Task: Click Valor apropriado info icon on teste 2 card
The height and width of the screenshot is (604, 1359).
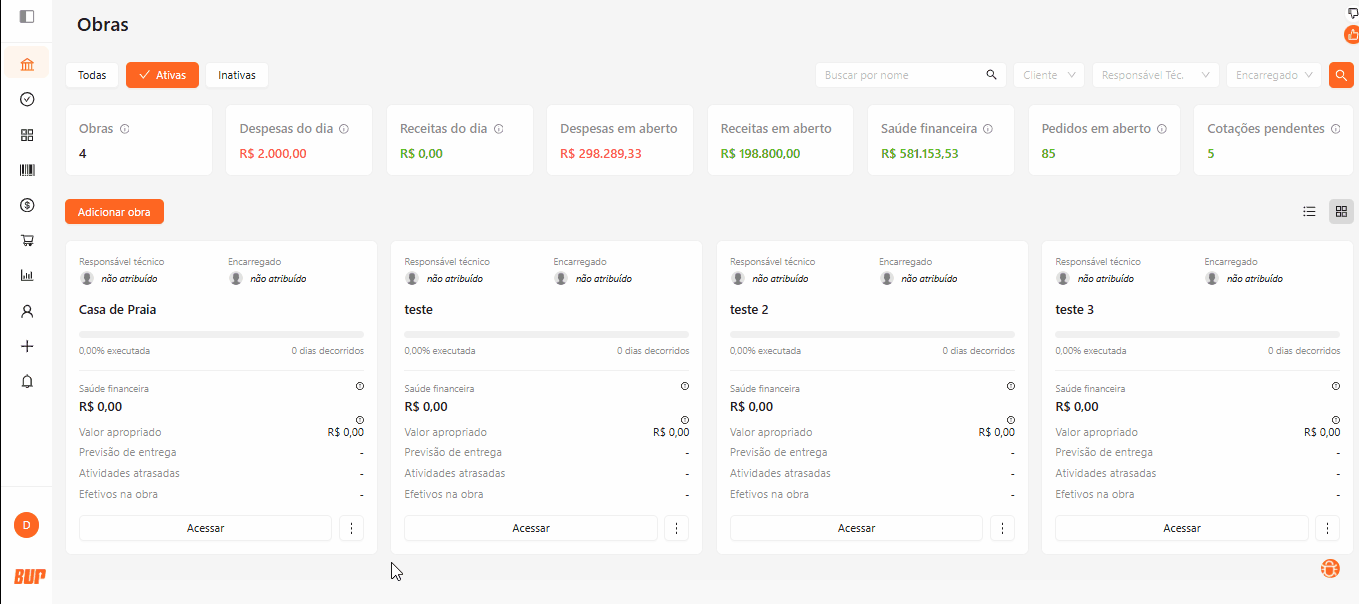Action: pyautogui.click(x=1011, y=420)
